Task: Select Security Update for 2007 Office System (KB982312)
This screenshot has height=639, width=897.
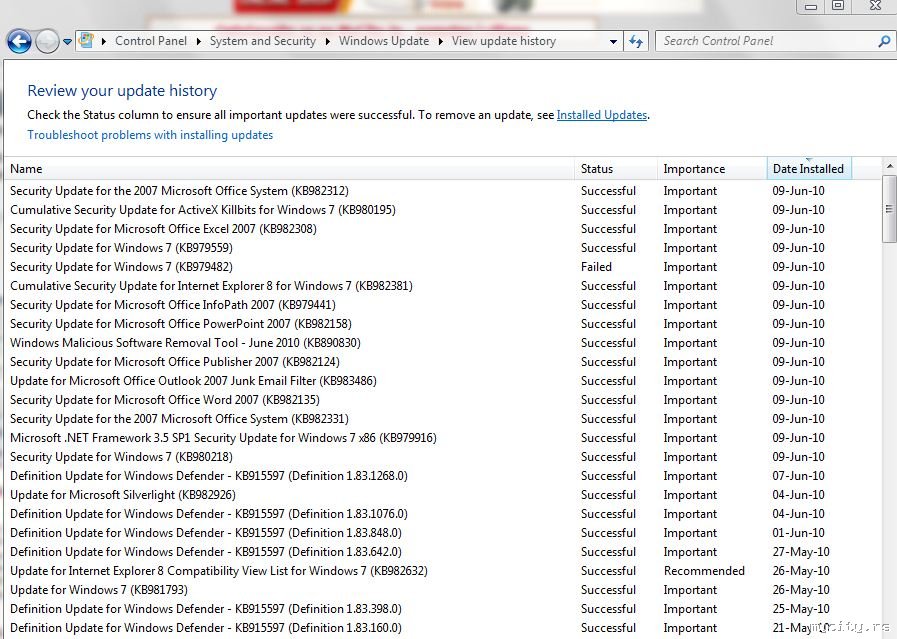Action: 443,191
